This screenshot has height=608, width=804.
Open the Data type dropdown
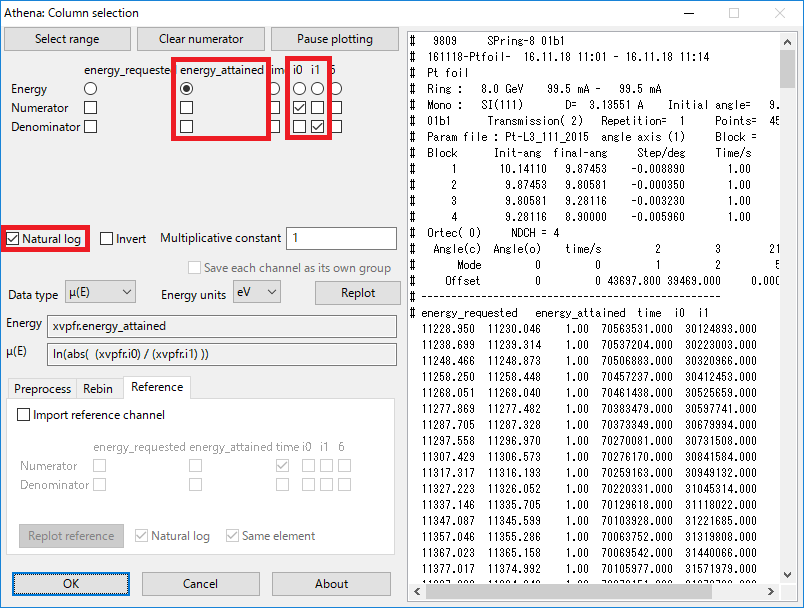coord(100,292)
